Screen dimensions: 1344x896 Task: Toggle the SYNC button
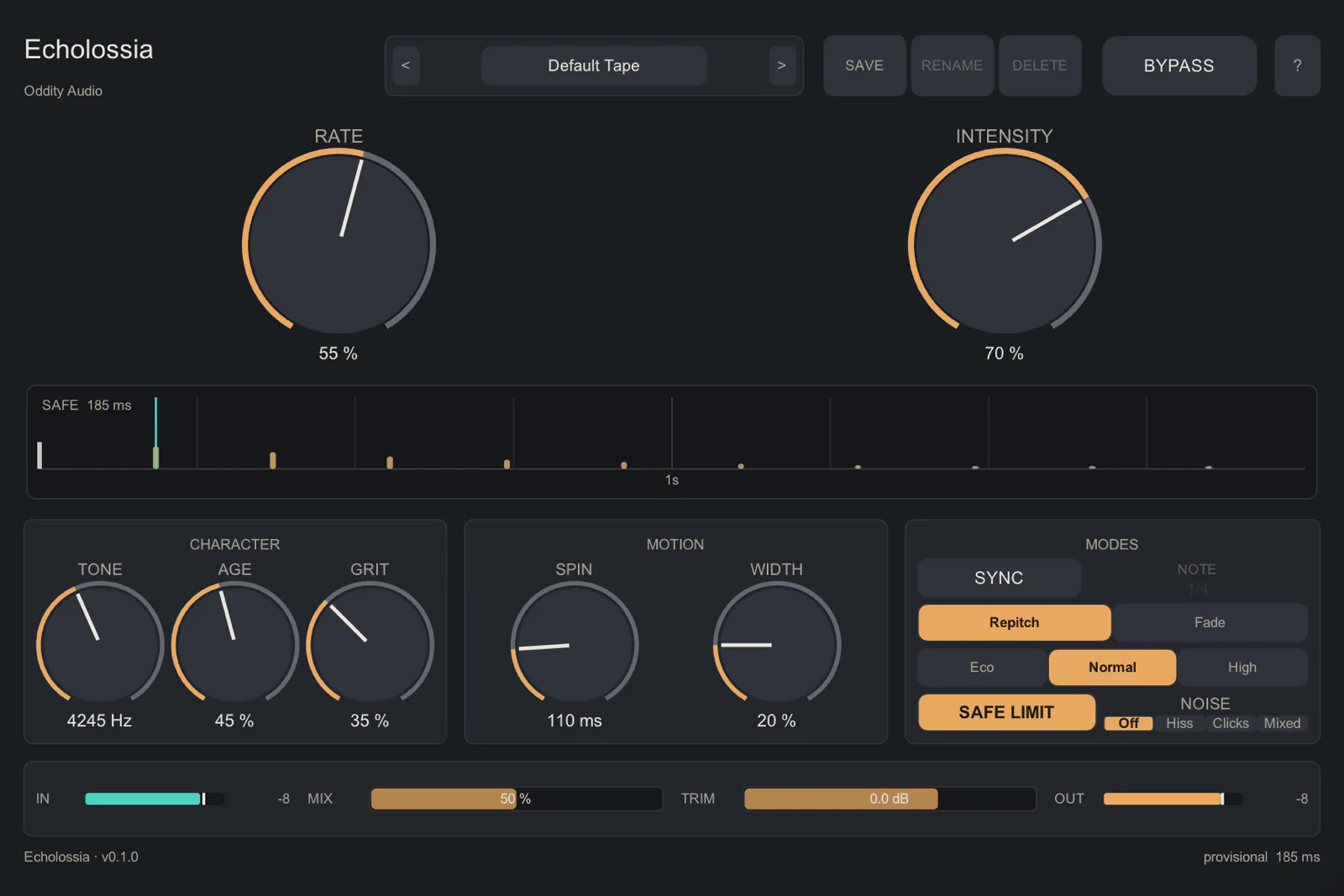click(999, 578)
